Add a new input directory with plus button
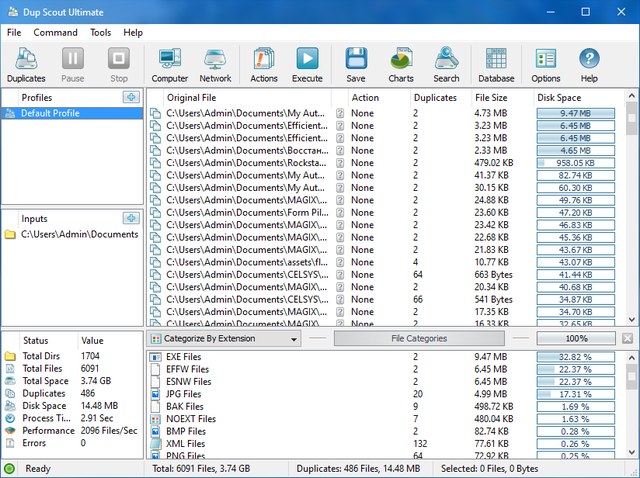The width and height of the screenshot is (640, 478). click(131, 218)
